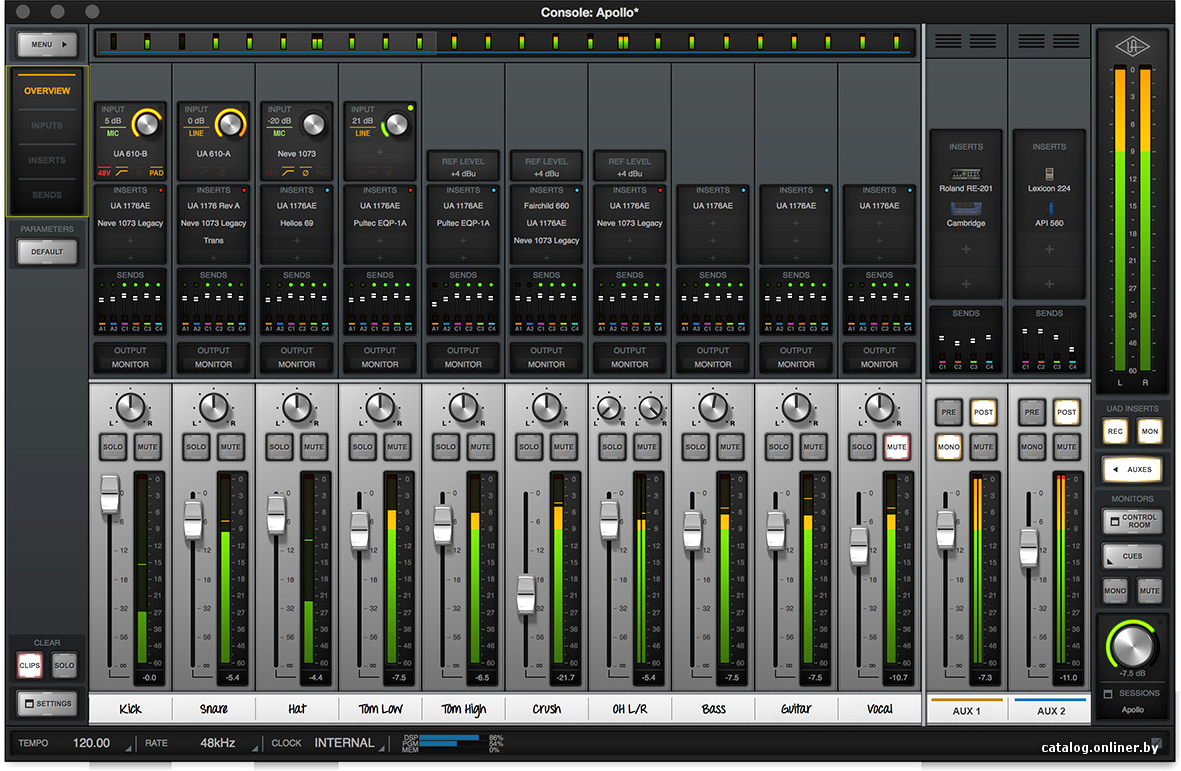This screenshot has width=1181, height=771.
Task: Mute the Snare channel
Action: point(230,446)
